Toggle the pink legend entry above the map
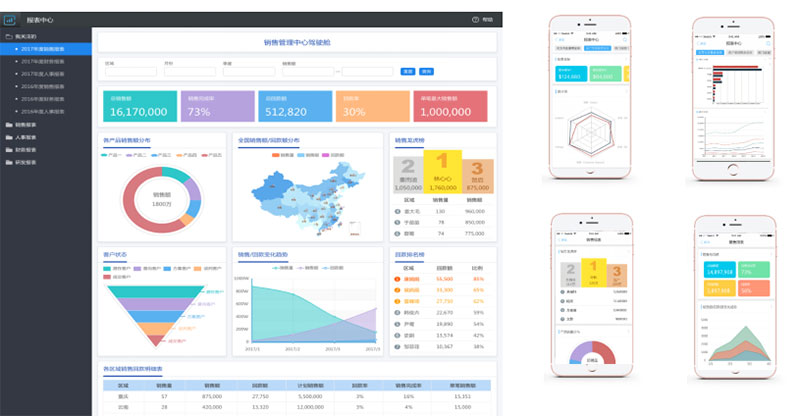 coord(333,155)
